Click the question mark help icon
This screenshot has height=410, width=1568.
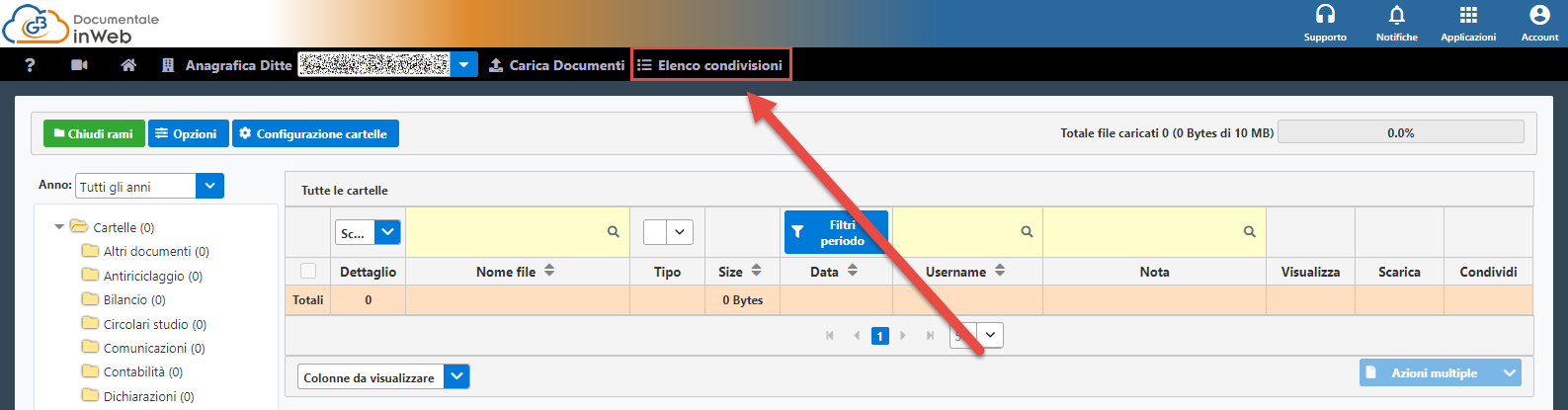click(x=30, y=65)
